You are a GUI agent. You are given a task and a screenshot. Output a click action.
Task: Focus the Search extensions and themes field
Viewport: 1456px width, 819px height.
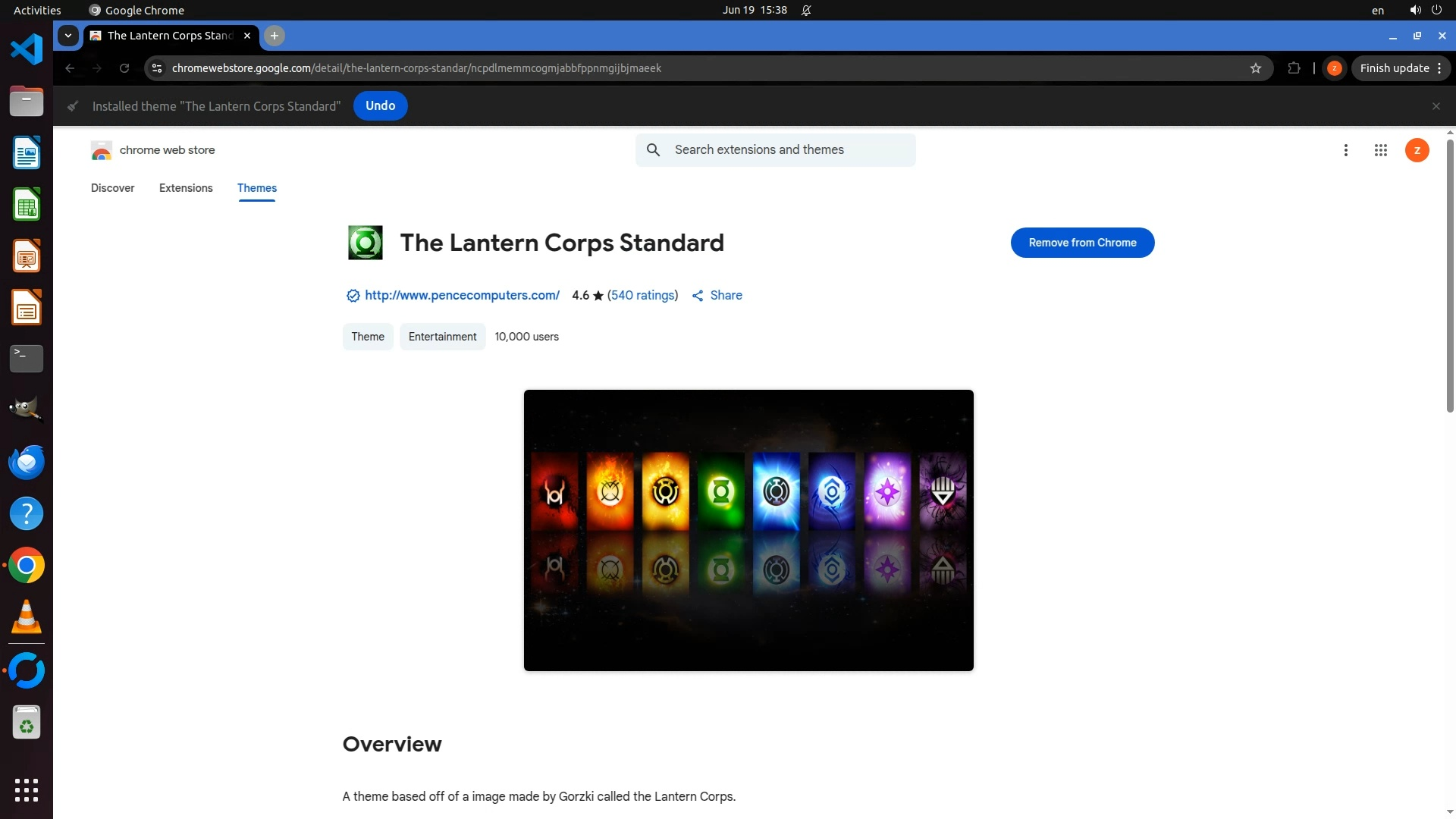[x=789, y=150]
